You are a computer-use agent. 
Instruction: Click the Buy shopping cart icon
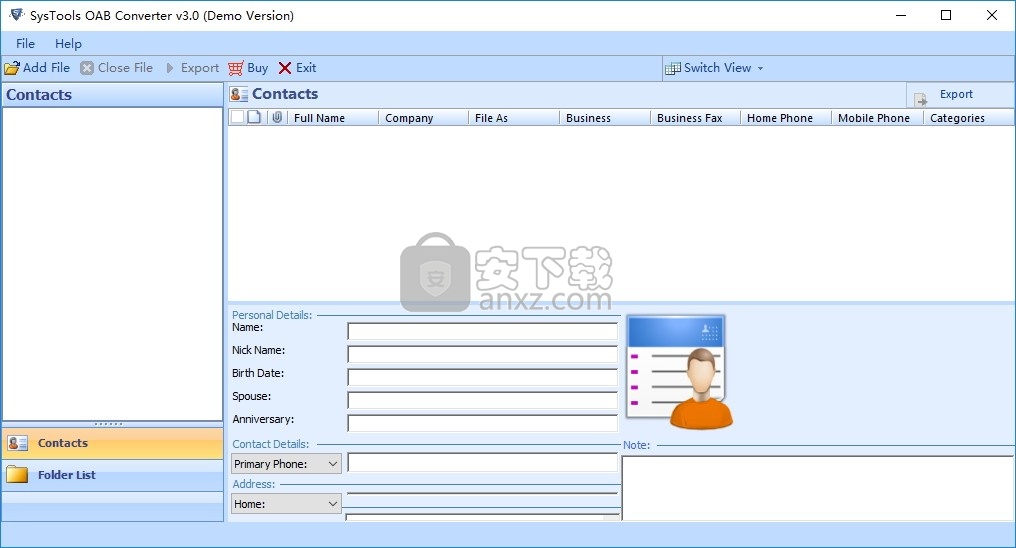click(x=236, y=68)
